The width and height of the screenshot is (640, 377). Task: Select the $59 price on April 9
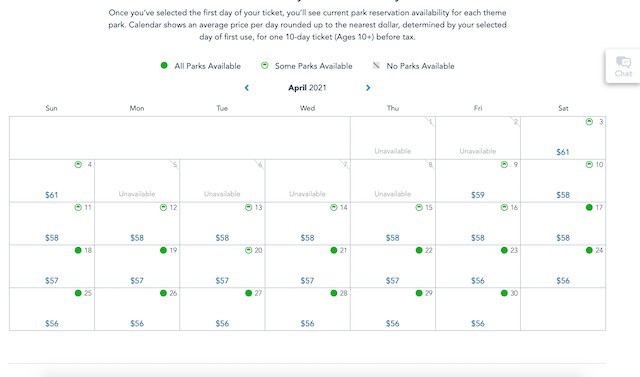(478, 195)
